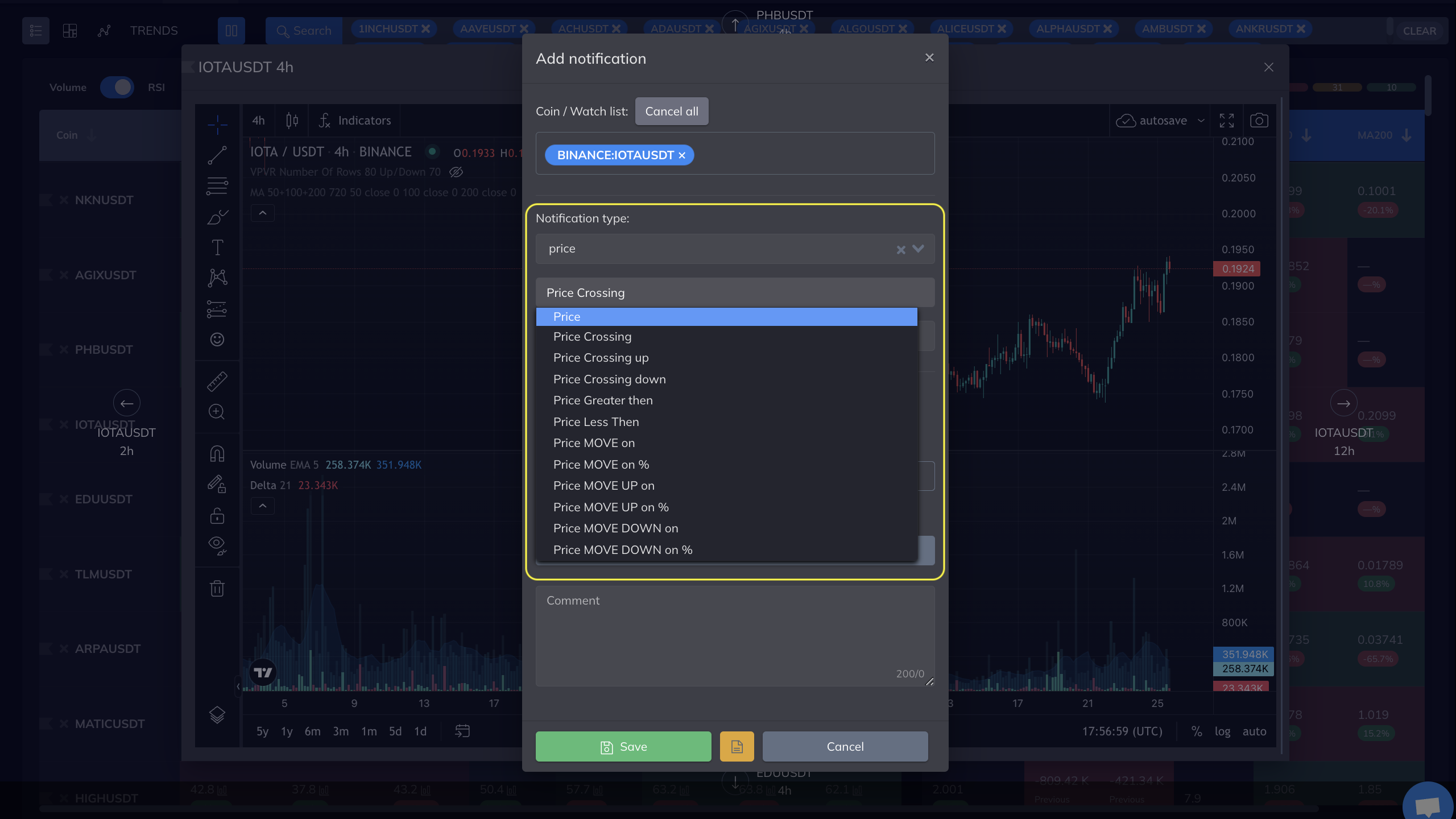
Task: Select the brush drawing tool
Action: click(217, 217)
